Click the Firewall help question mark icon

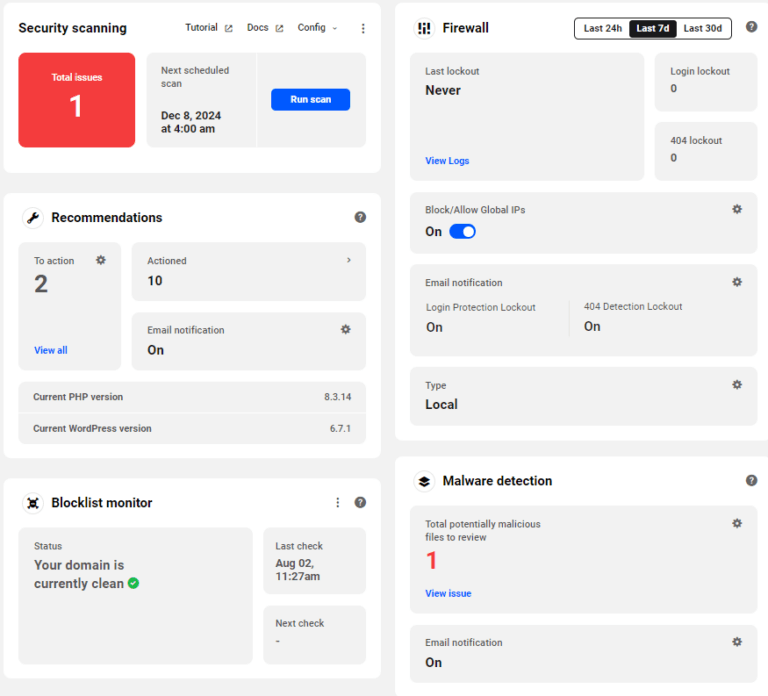tap(751, 27)
